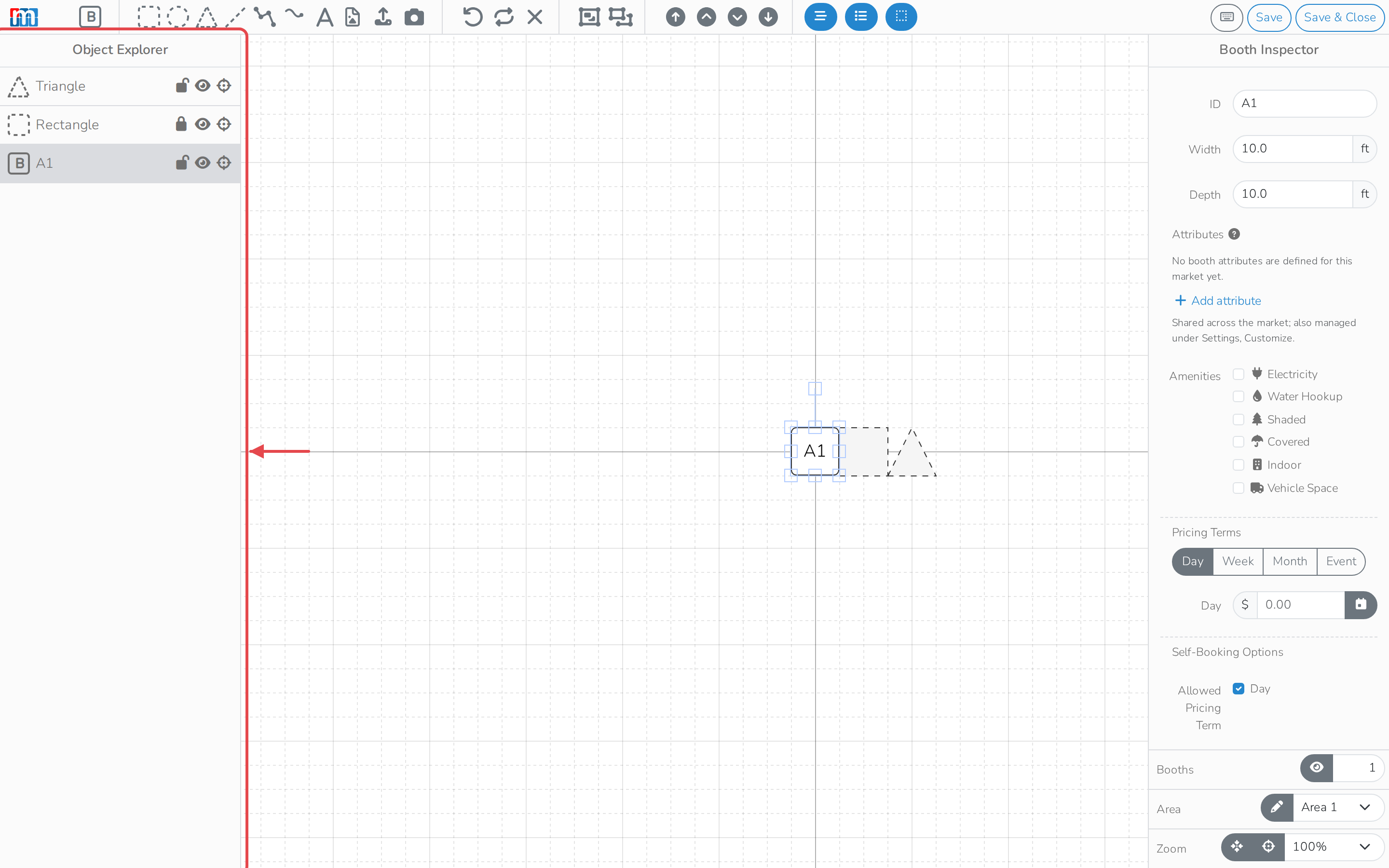This screenshot has height=868, width=1389.
Task: Check the Vehicle Space amenity
Action: coord(1239,488)
